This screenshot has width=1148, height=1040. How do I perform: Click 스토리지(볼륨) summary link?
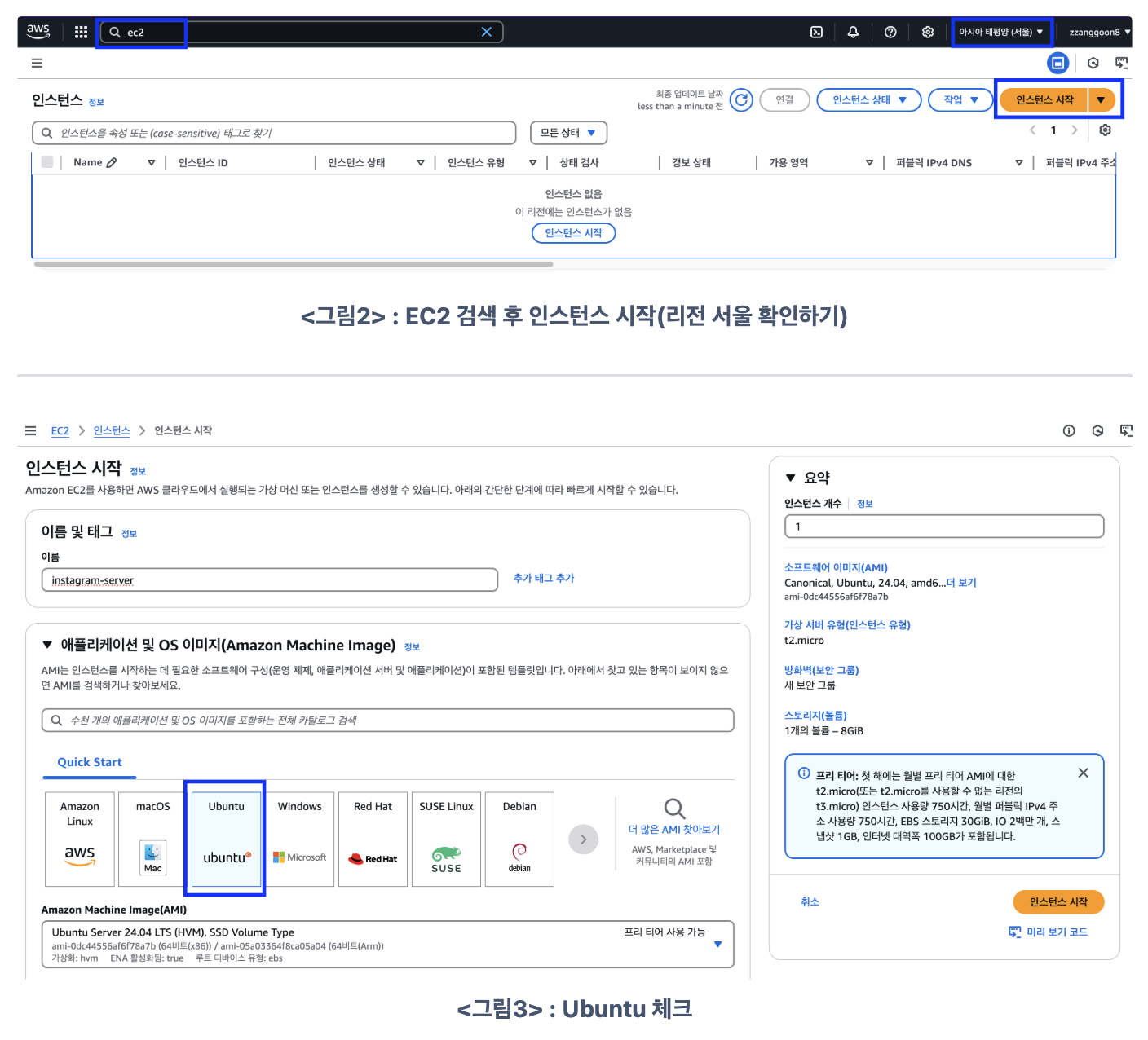[815, 715]
